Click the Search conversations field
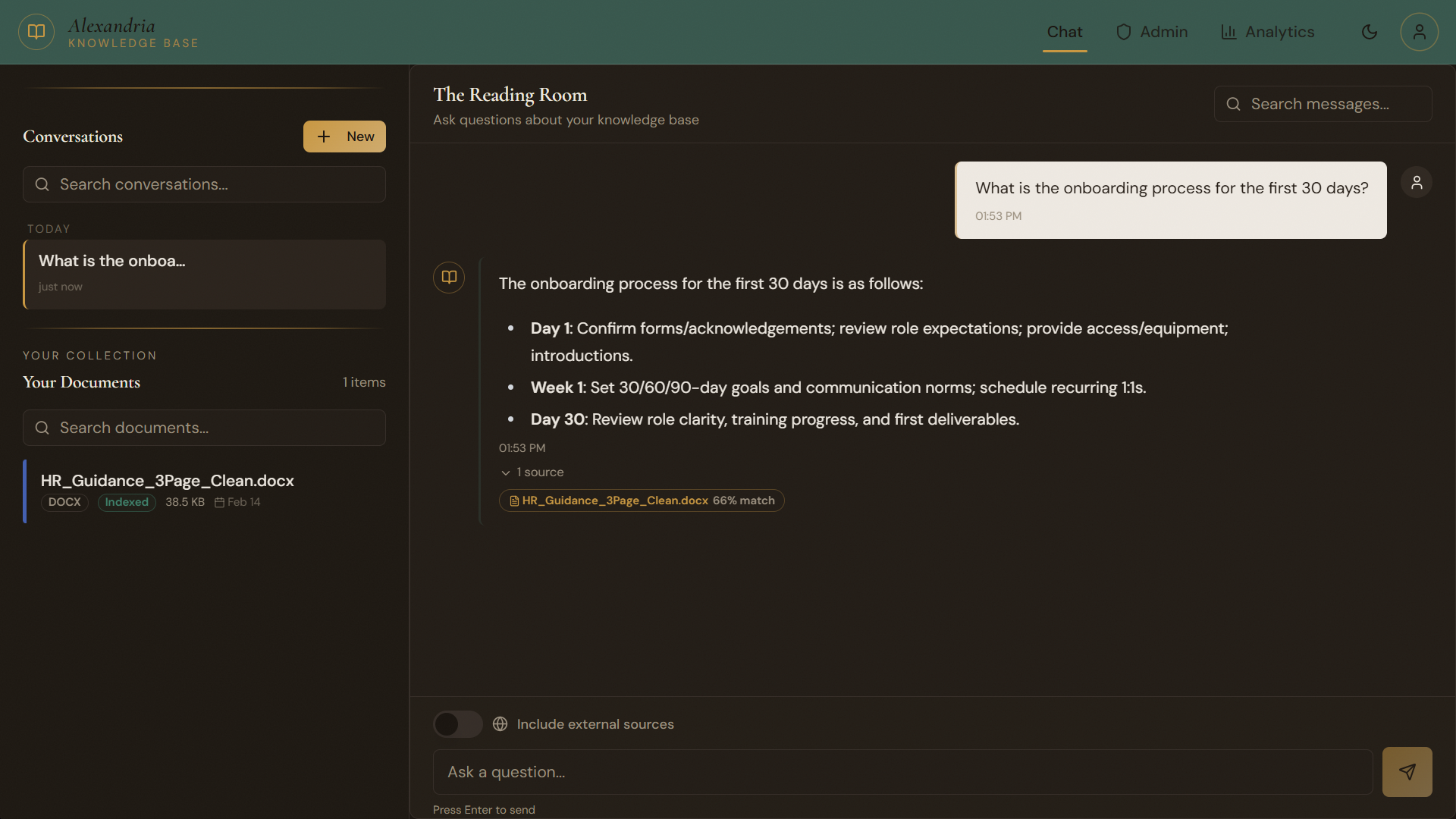This screenshot has width=1456, height=819. [x=205, y=184]
